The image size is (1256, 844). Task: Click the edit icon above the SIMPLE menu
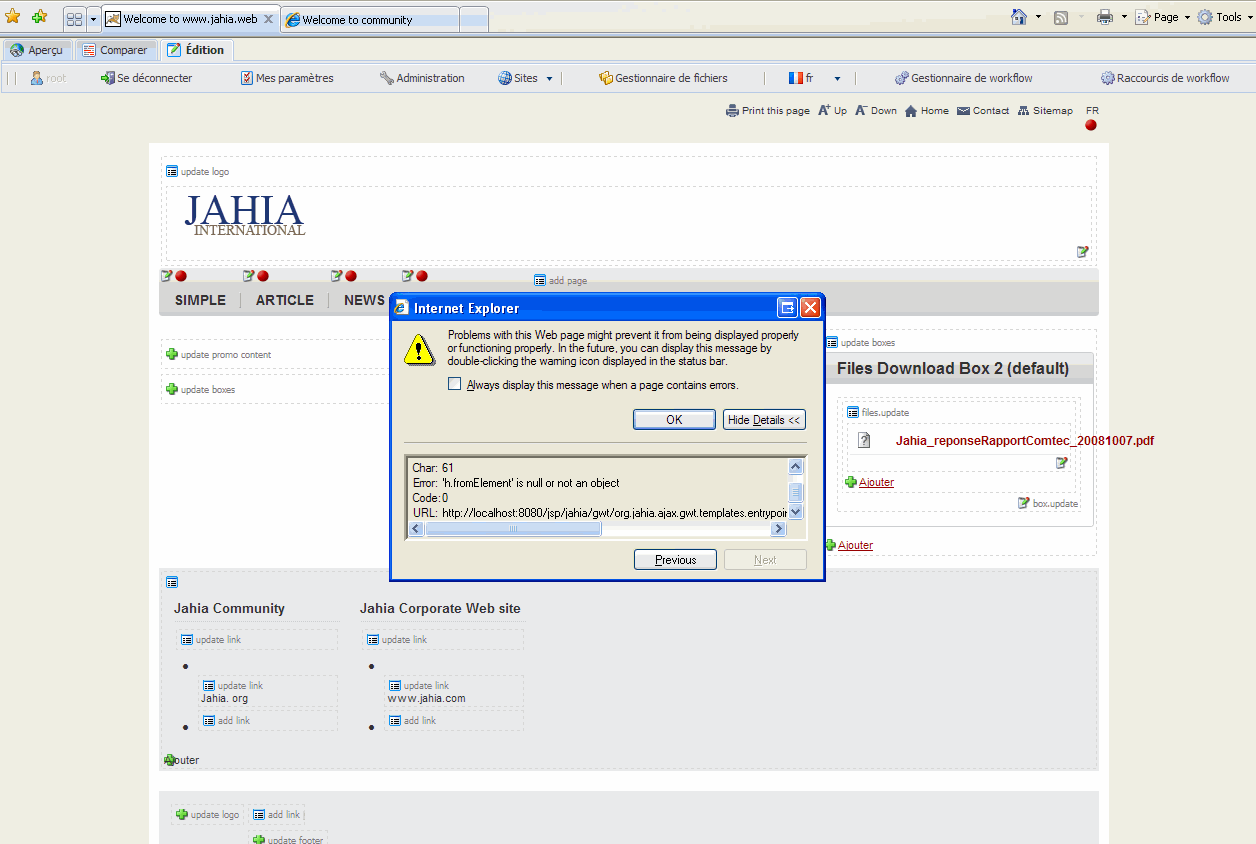click(167, 276)
